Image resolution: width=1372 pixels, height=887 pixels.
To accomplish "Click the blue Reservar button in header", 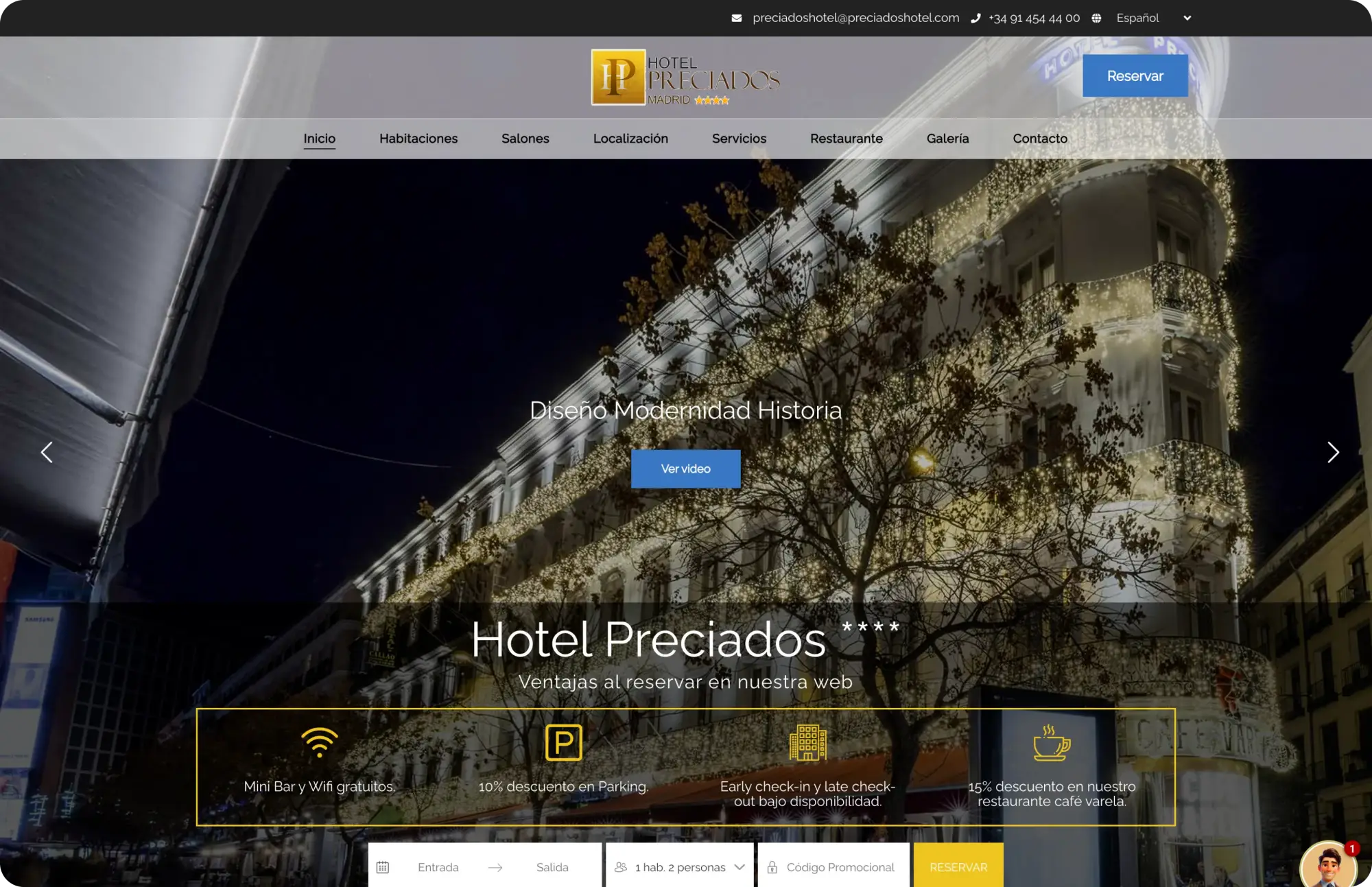I will [1135, 76].
